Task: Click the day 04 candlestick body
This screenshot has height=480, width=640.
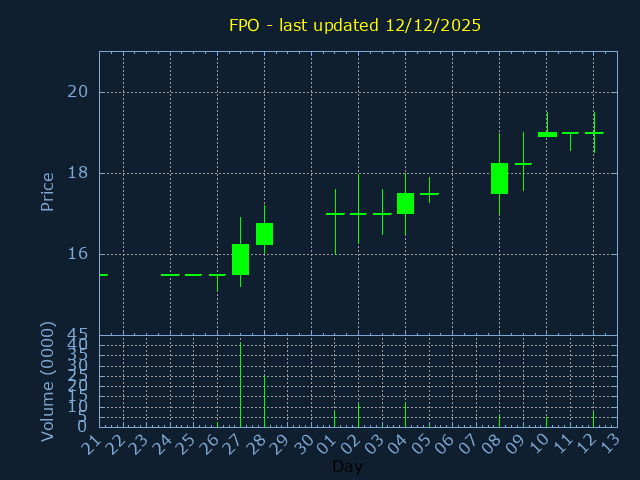Action: (405, 203)
